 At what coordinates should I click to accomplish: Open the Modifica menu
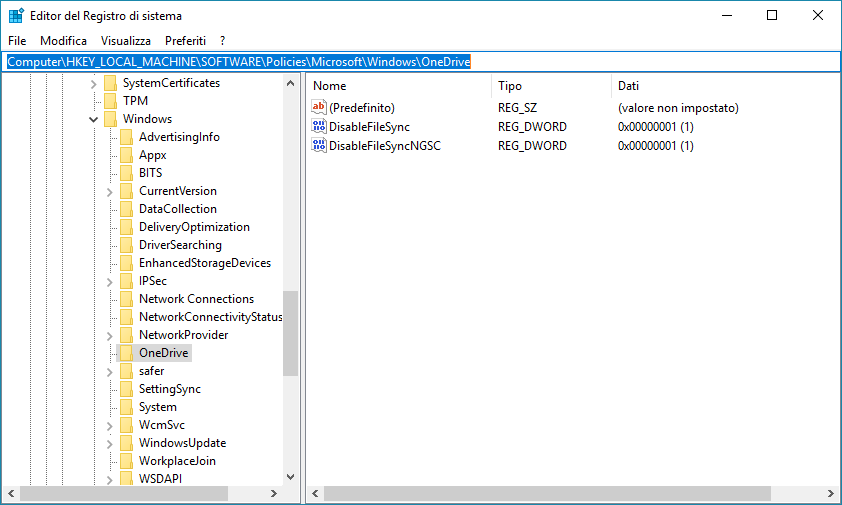[63, 41]
